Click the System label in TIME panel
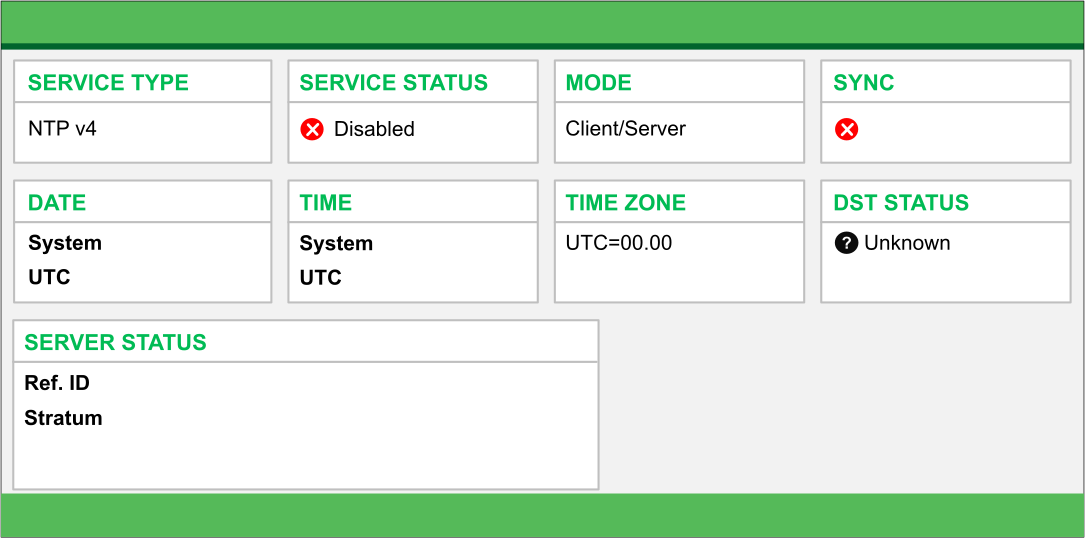This screenshot has width=1085, height=538. [336, 243]
